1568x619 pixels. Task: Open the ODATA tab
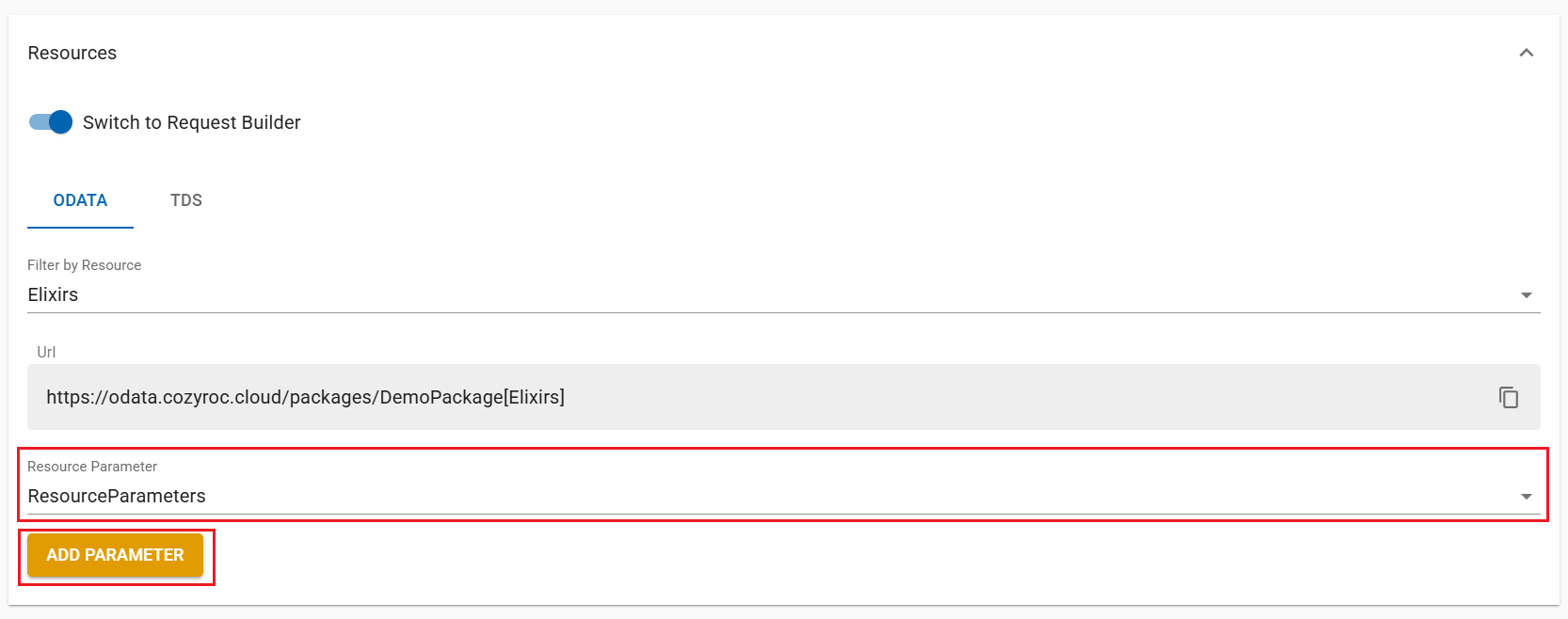point(80,200)
